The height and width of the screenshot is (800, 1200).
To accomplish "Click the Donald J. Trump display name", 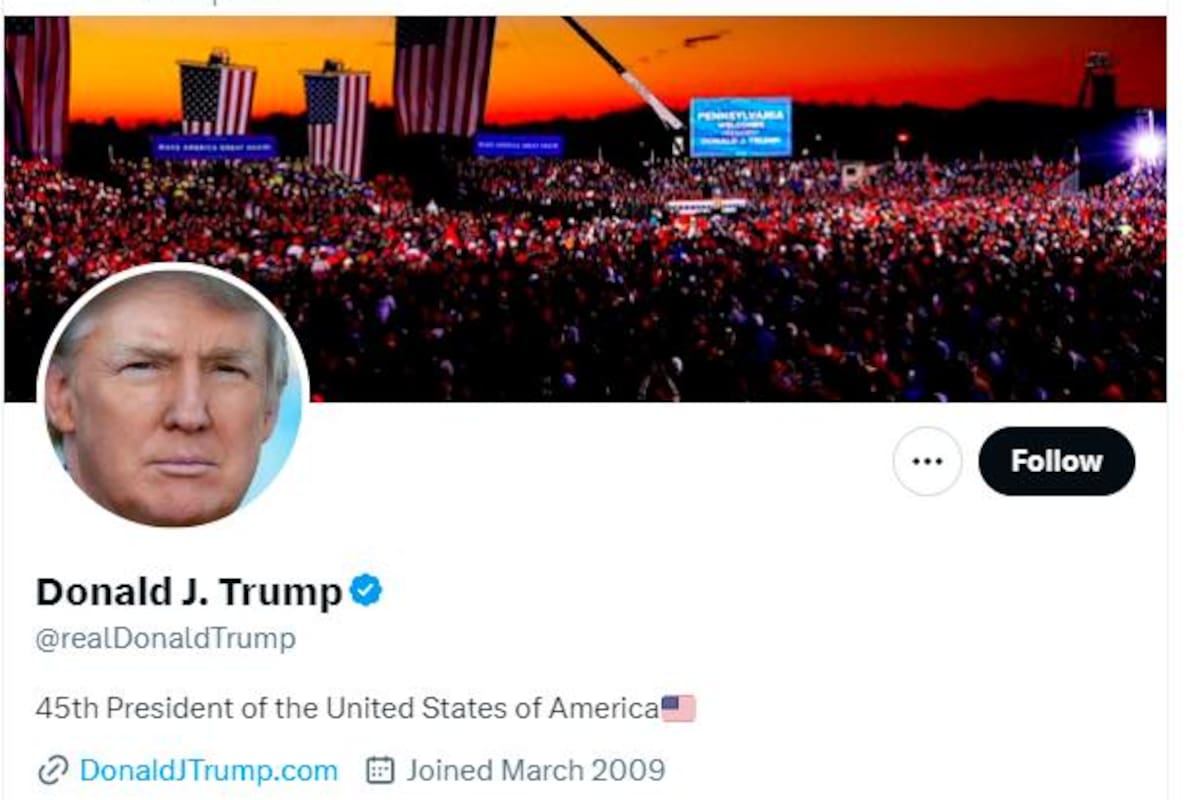I will pos(189,592).
